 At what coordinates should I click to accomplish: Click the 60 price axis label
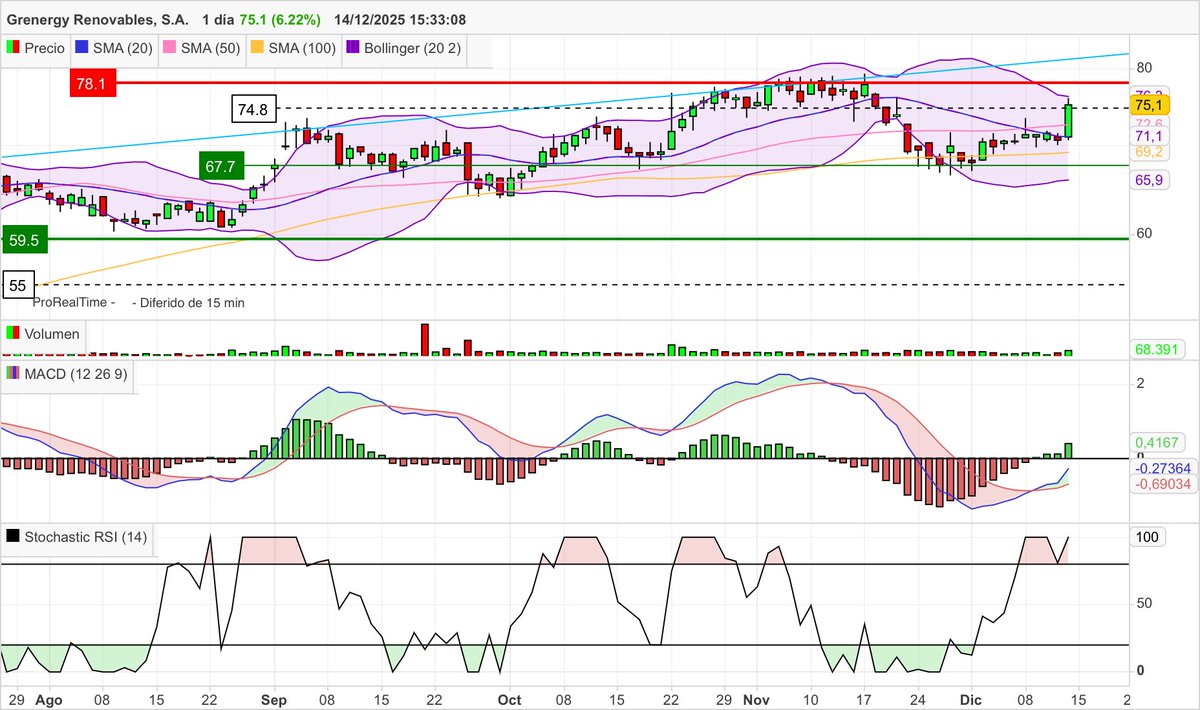click(x=1144, y=234)
